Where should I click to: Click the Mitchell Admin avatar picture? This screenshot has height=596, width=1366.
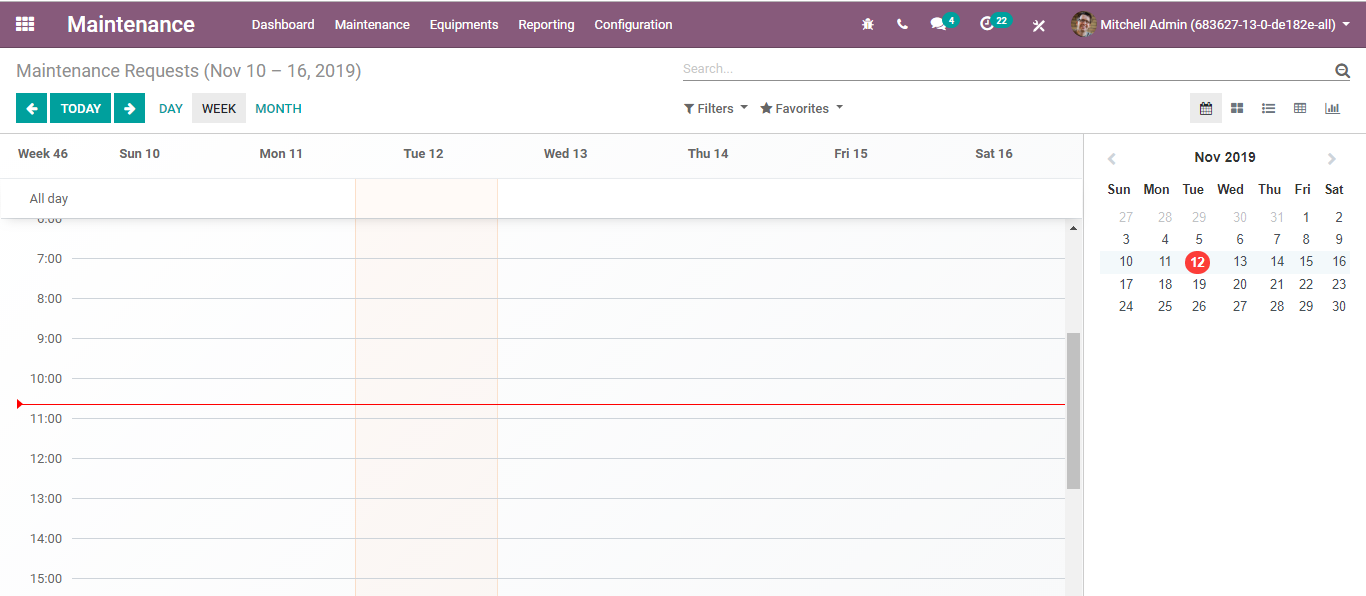[1083, 24]
